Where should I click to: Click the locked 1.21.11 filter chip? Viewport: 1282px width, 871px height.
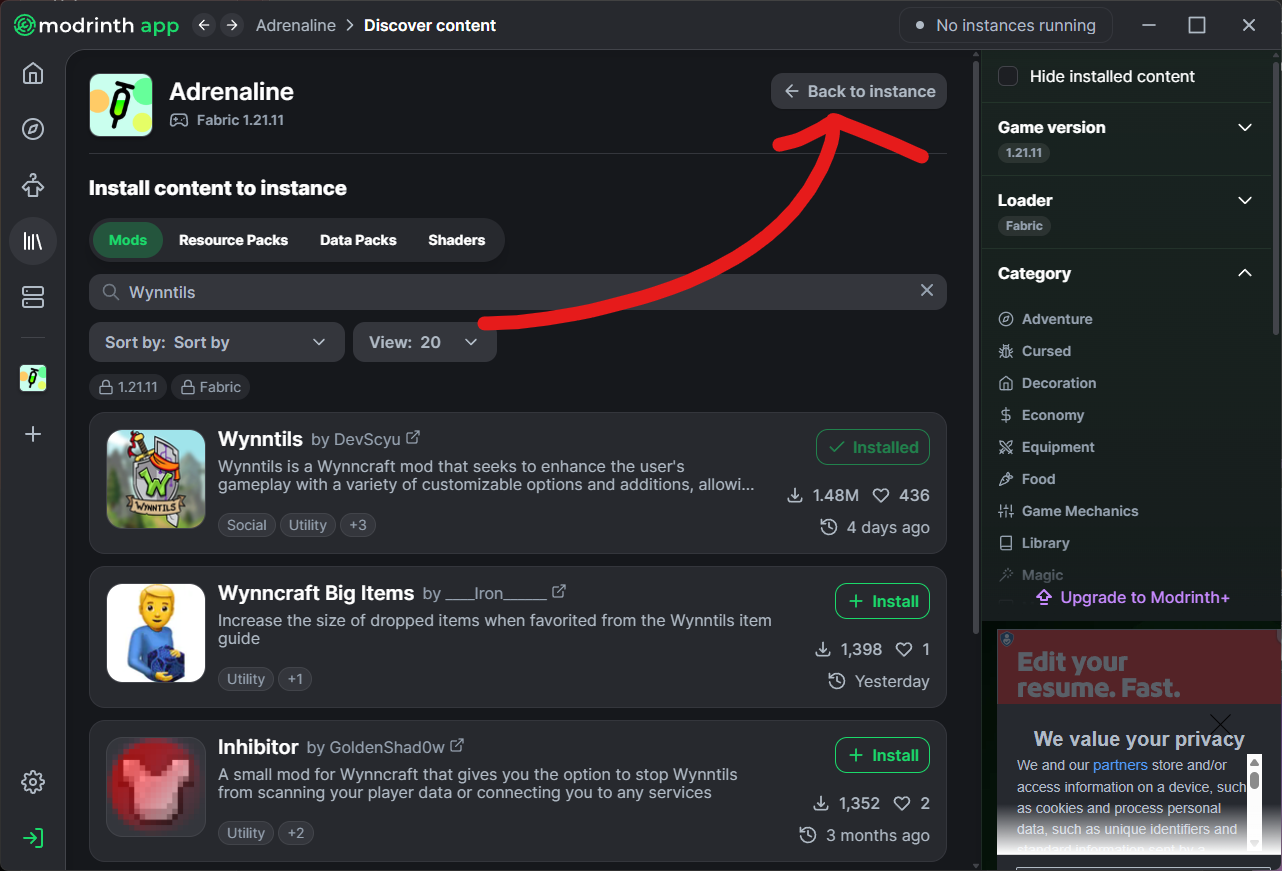(x=128, y=387)
